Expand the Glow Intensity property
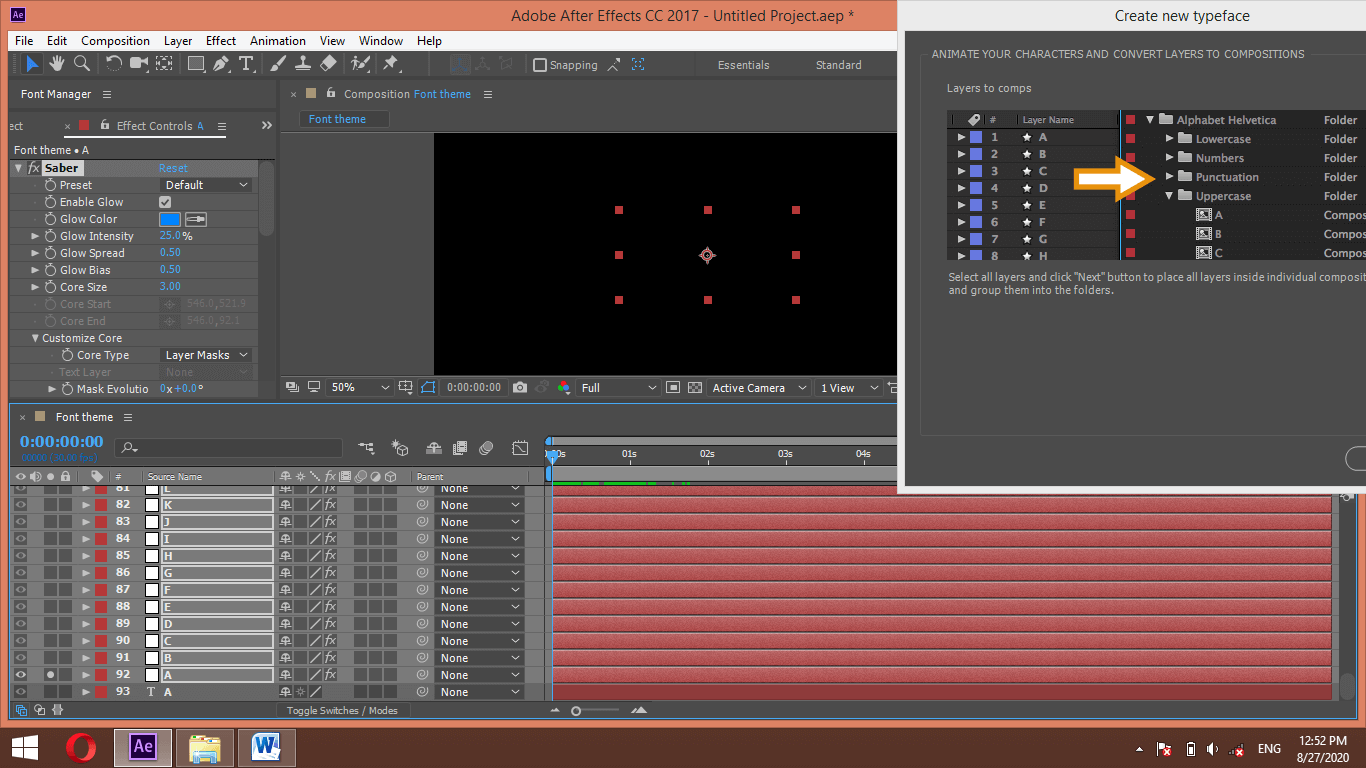Image resolution: width=1366 pixels, height=768 pixels. pos(36,236)
